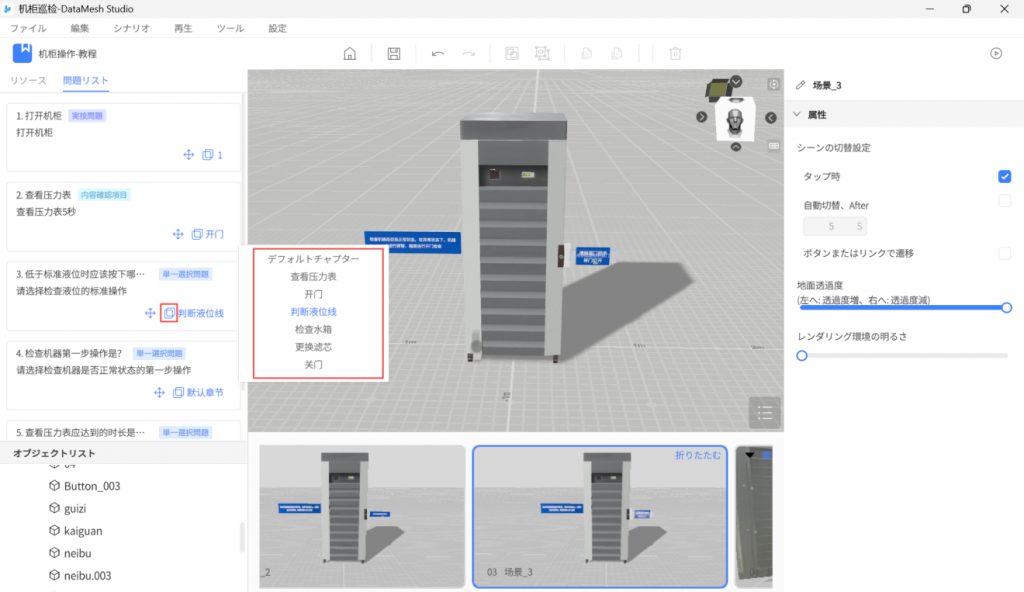Viewport: 1024px width, 592px height.
Task: Open the list icon in viewport corner
Action: [764, 412]
